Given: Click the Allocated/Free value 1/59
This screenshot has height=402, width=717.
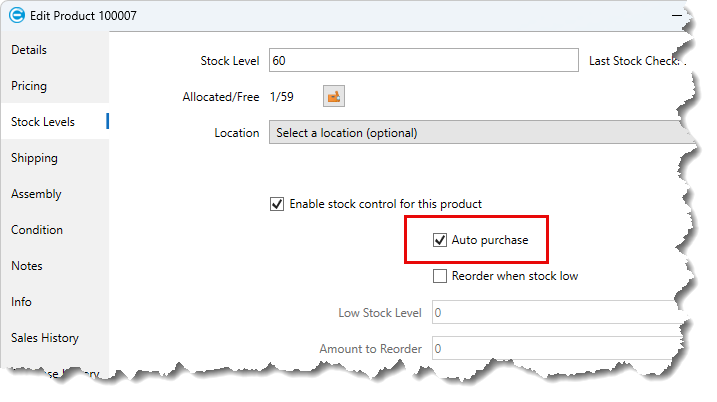Looking at the screenshot, I should (x=281, y=97).
